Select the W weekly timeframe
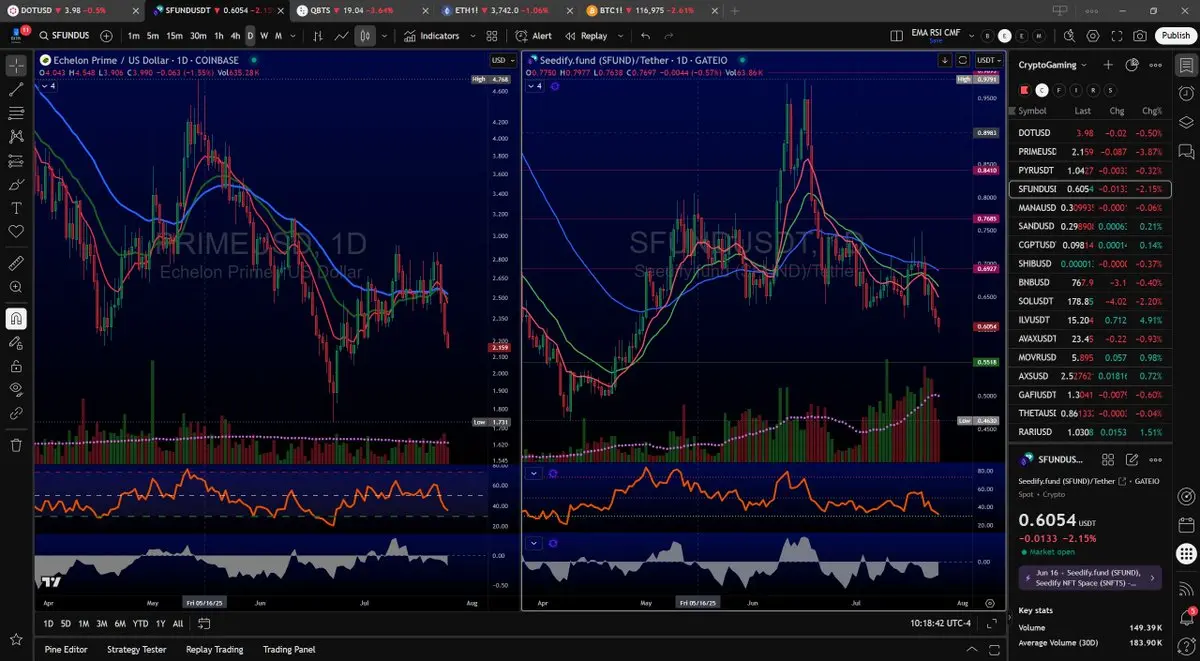The width and height of the screenshot is (1200, 661). click(264, 36)
